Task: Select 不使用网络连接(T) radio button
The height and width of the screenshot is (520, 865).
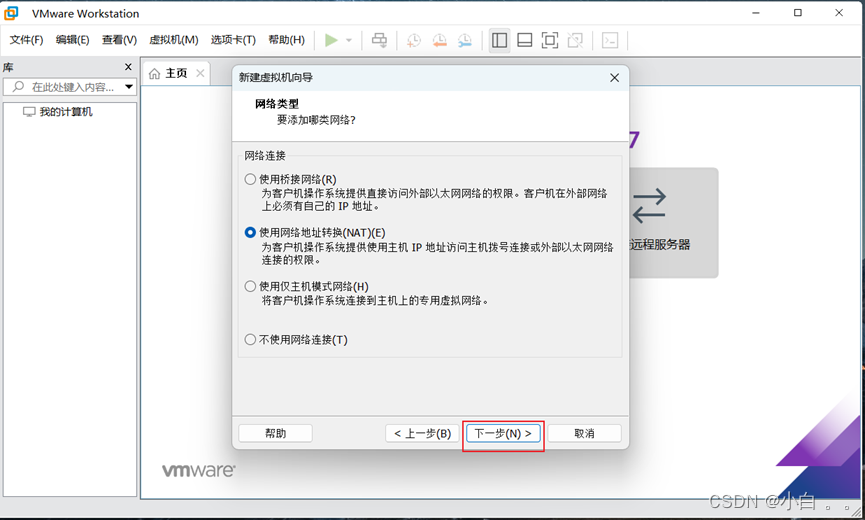Action: coord(250,340)
